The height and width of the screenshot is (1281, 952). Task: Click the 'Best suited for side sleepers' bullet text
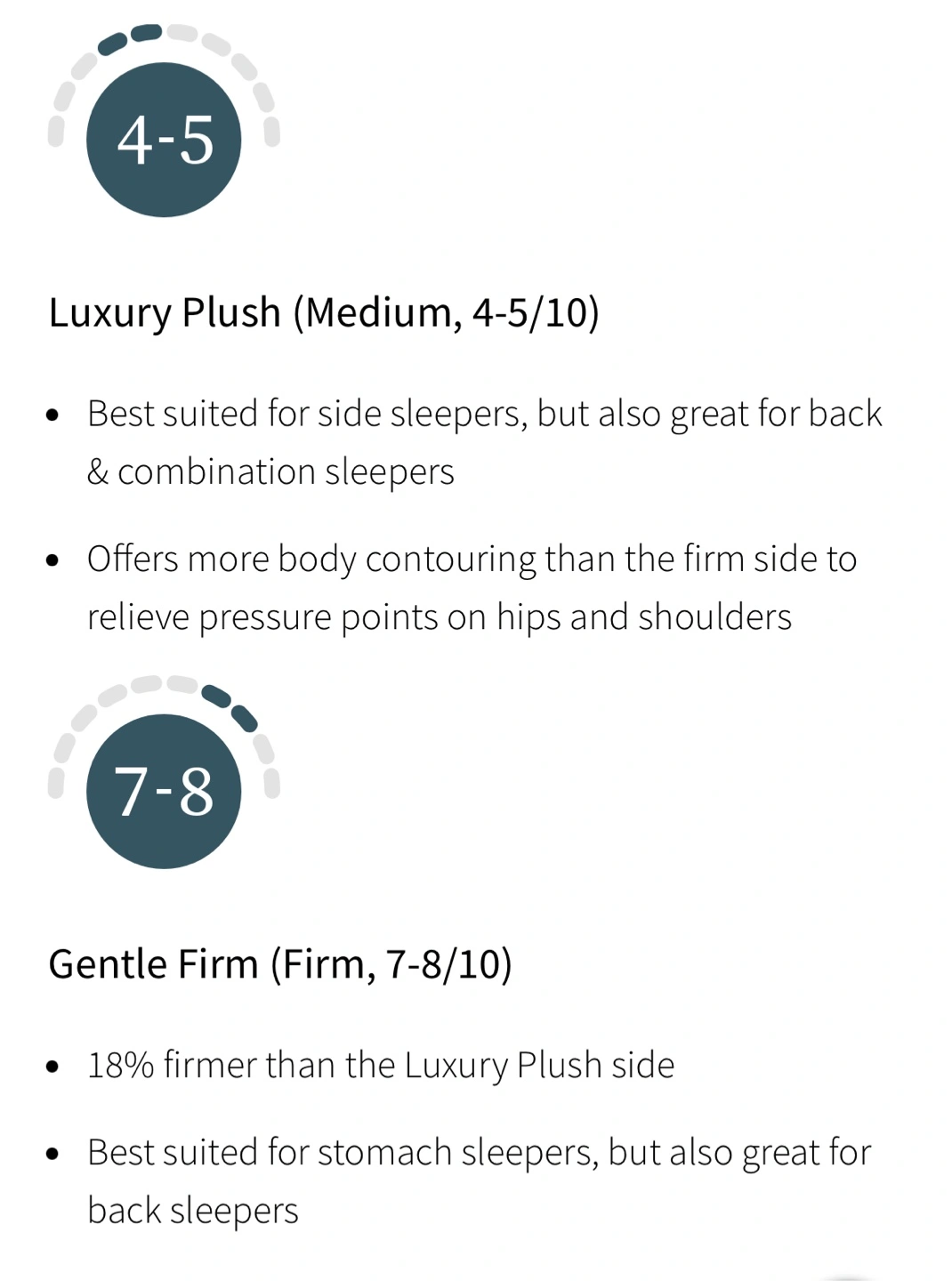point(484,414)
